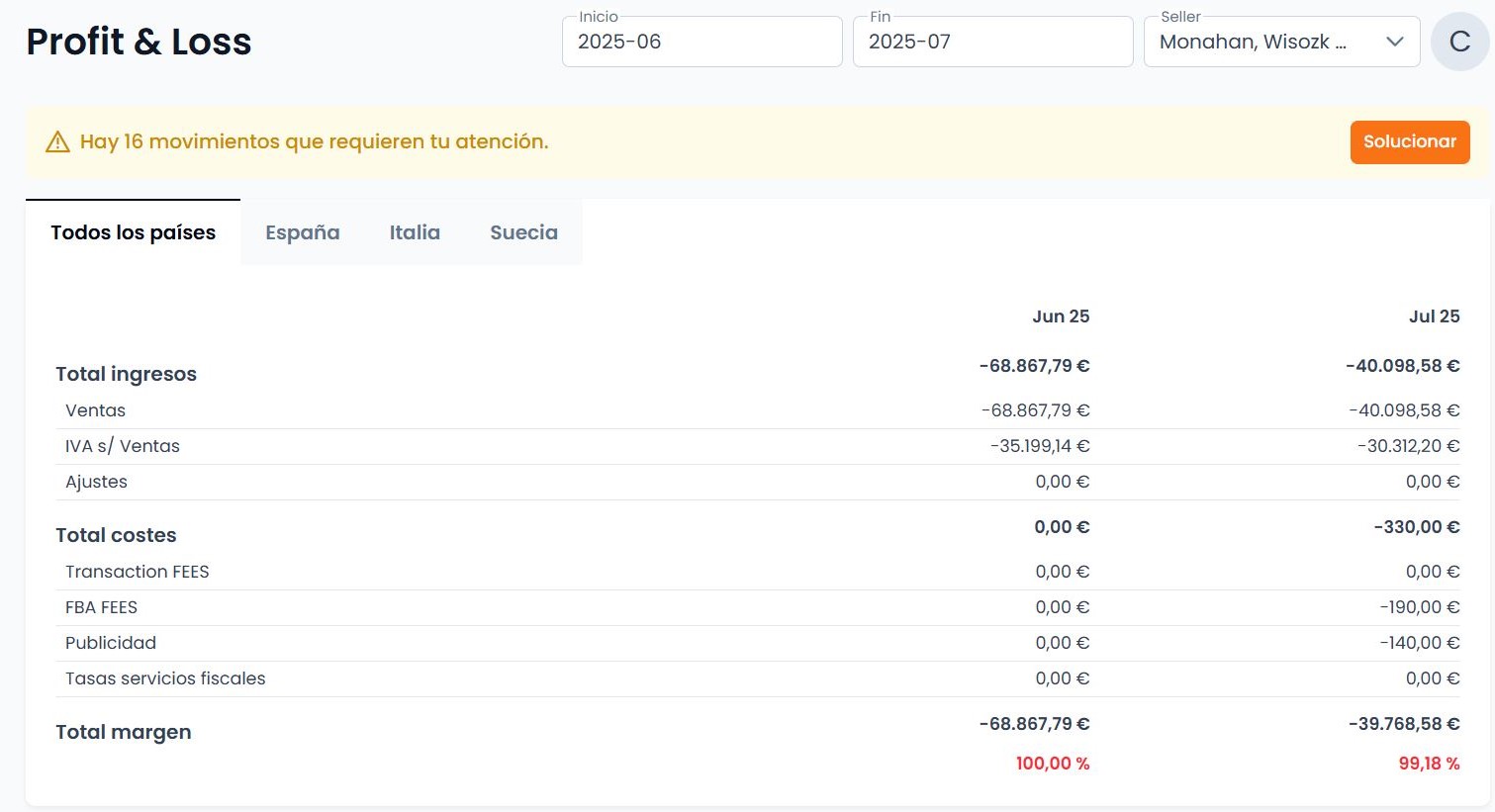Viewport: 1495px width, 812px height.
Task: Click the Publicidad row label
Action: pos(111,643)
